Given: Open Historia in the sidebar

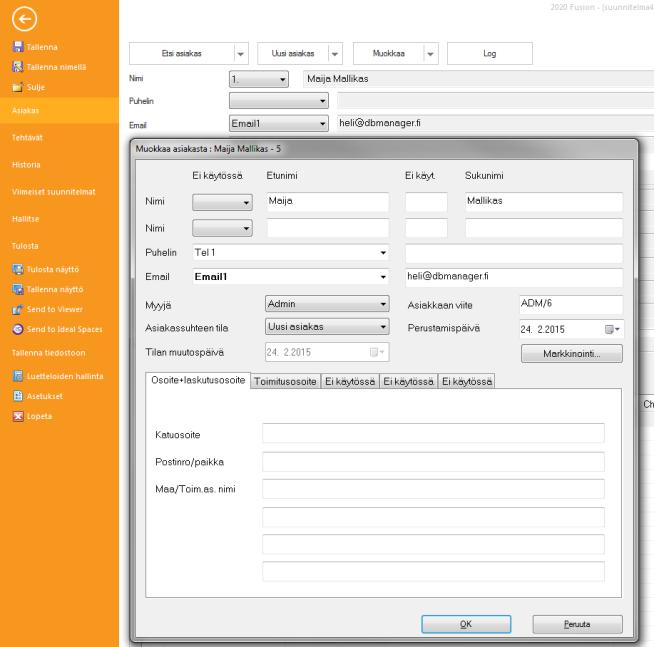Looking at the screenshot, I should 26,165.
